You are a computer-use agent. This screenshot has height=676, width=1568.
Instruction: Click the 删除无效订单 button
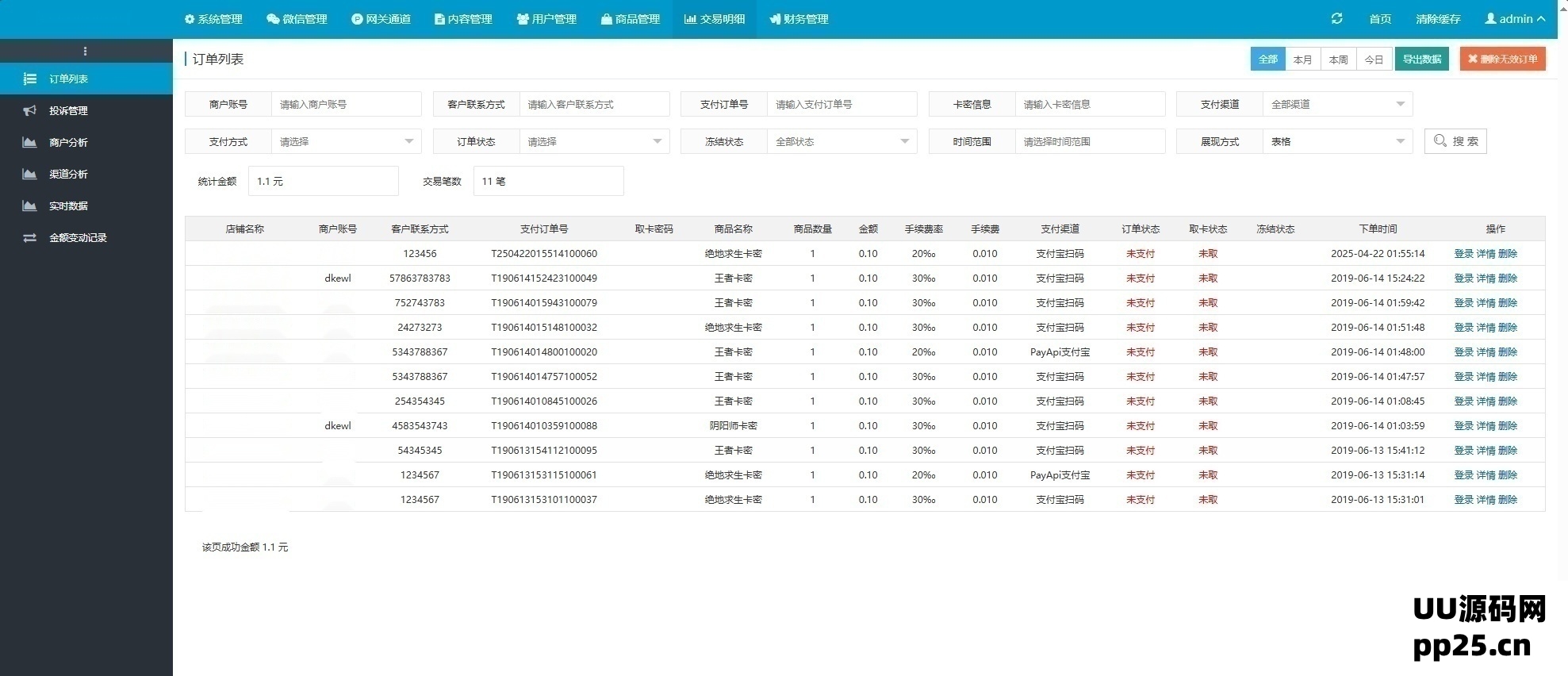click(x=1502, y=60)
